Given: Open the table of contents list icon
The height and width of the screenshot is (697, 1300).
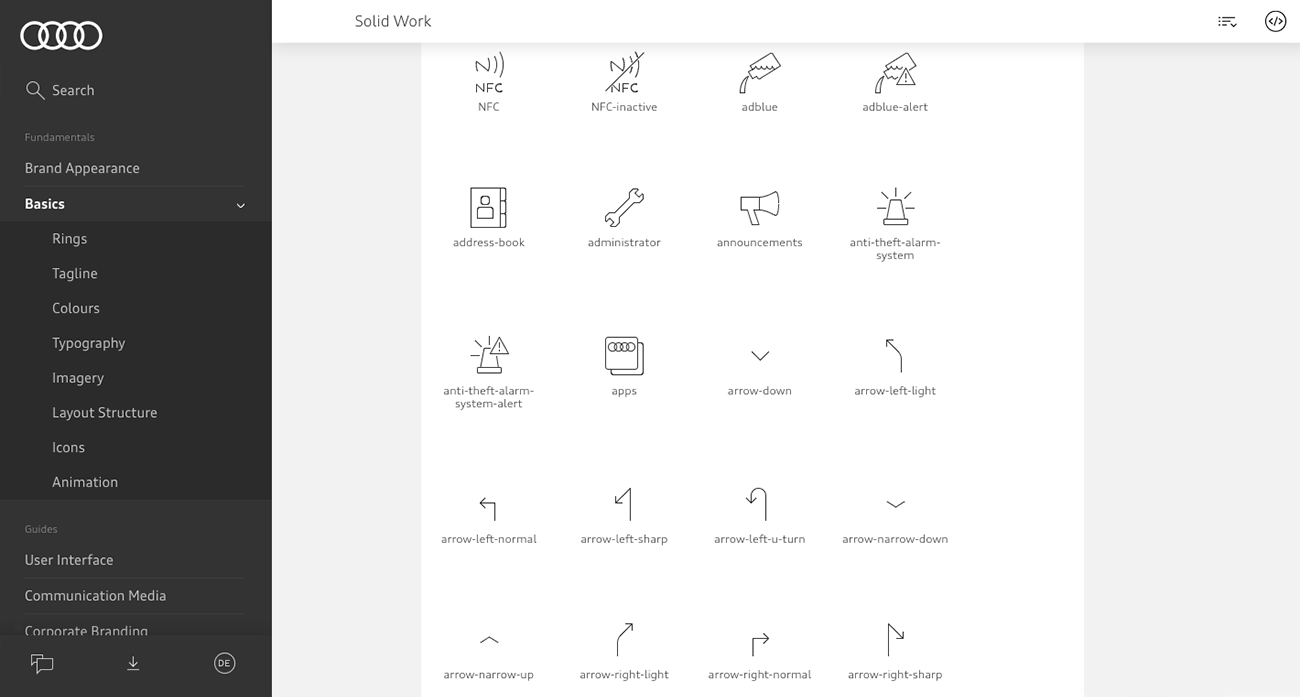Looking at the screenshot, I should pyautogui.click(x=1227, y=21).
